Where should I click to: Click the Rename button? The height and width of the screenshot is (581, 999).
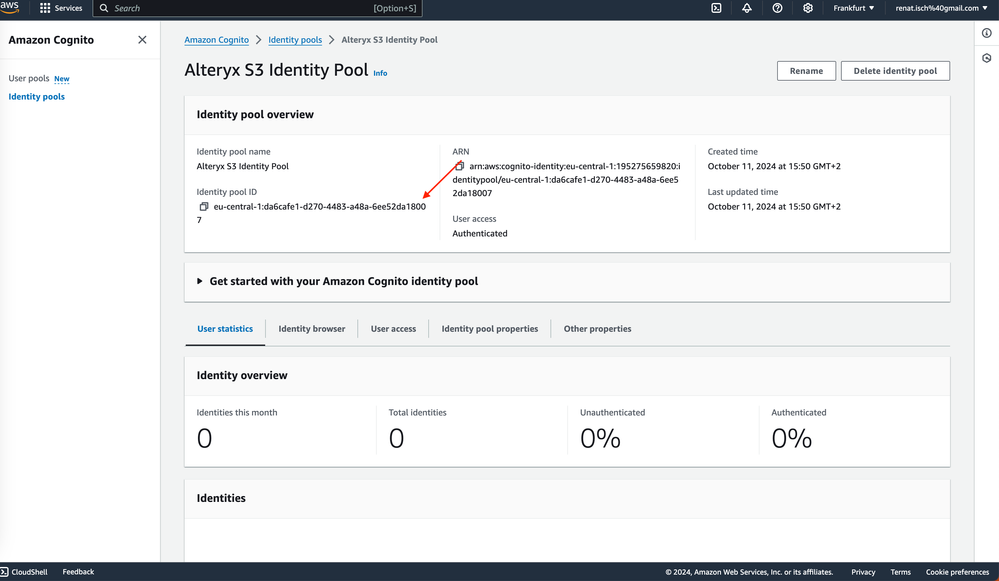coord(806,71)
